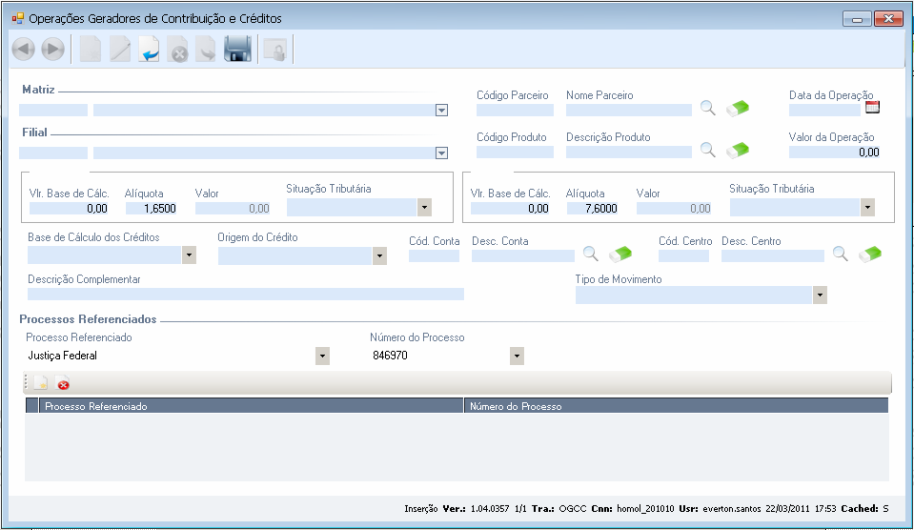Search product using magnifier beside Descrição Produto
Viewport: 914px width, 530px height.
coord(707,150)
